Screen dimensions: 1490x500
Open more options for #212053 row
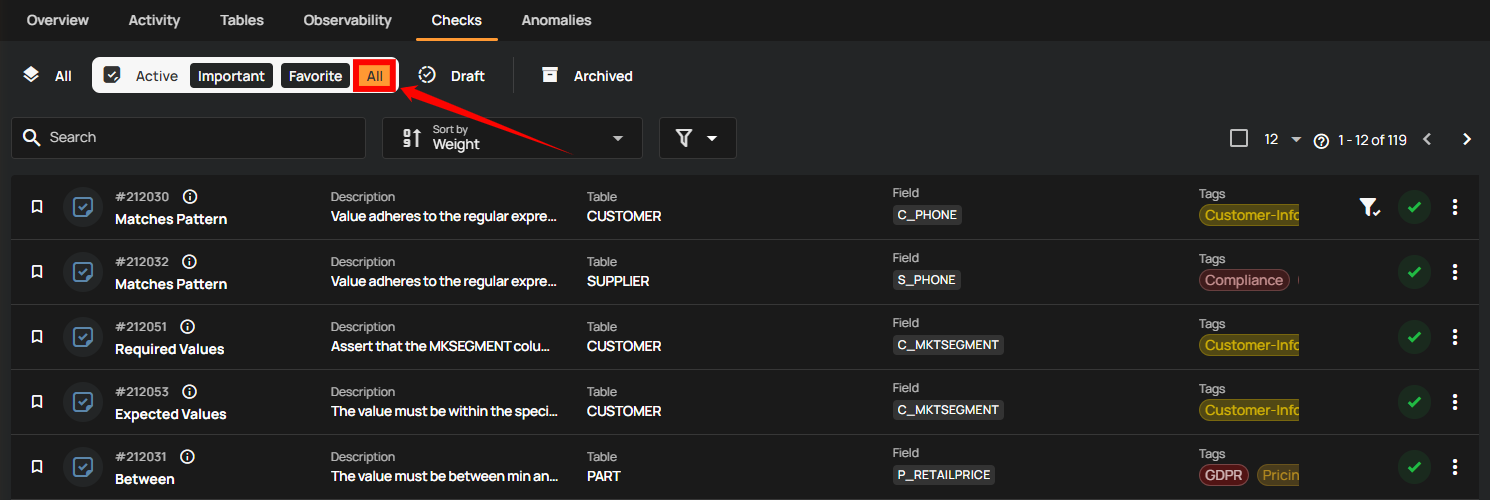point(1455,402)
